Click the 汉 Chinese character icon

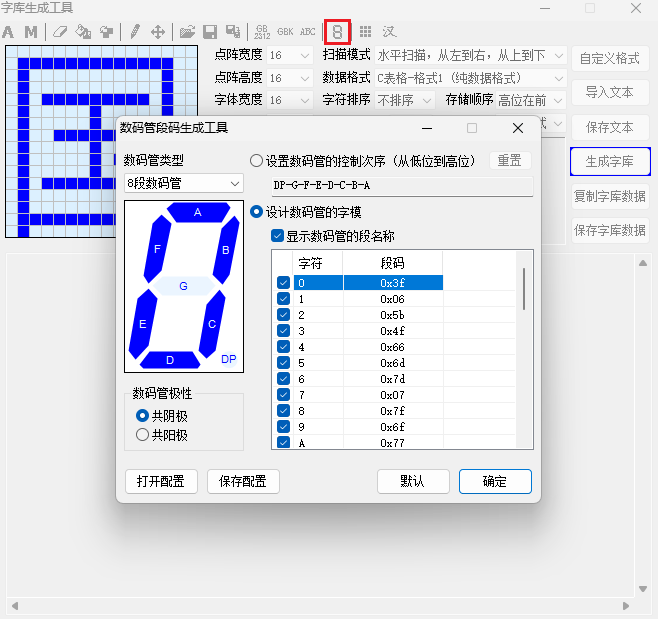[389, 32]
